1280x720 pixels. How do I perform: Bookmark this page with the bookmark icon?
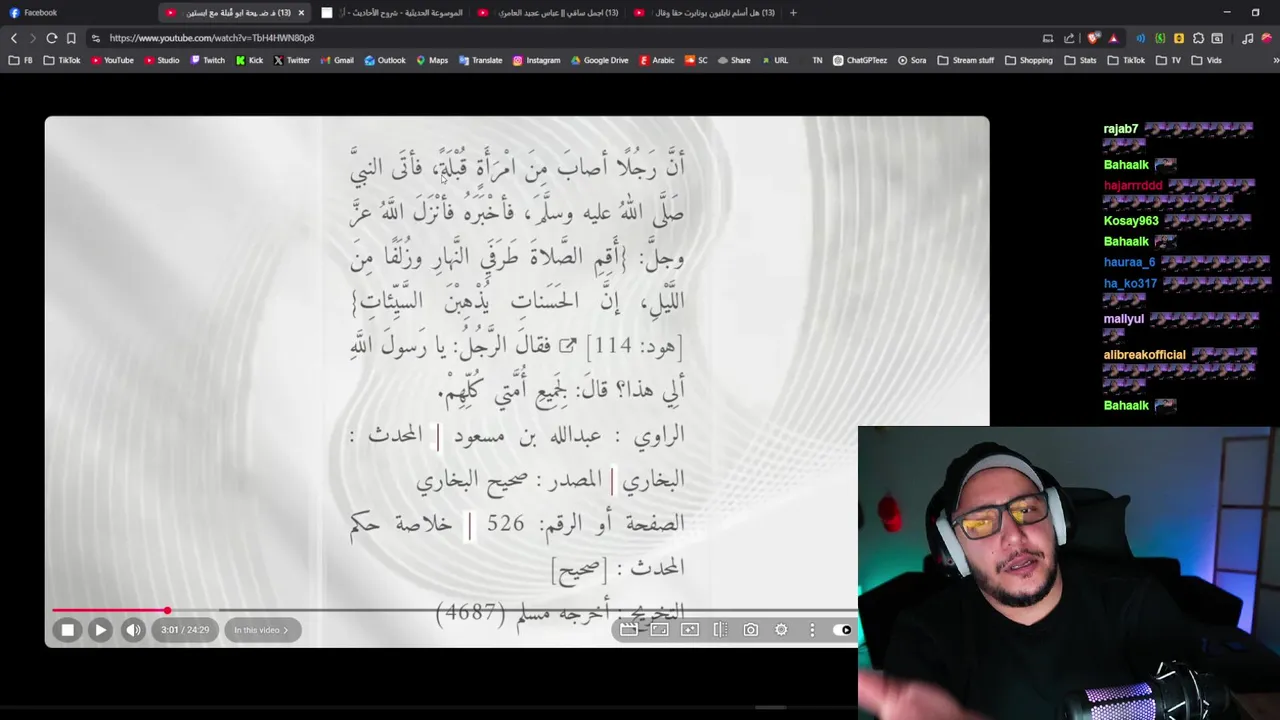tap(71, 38)
